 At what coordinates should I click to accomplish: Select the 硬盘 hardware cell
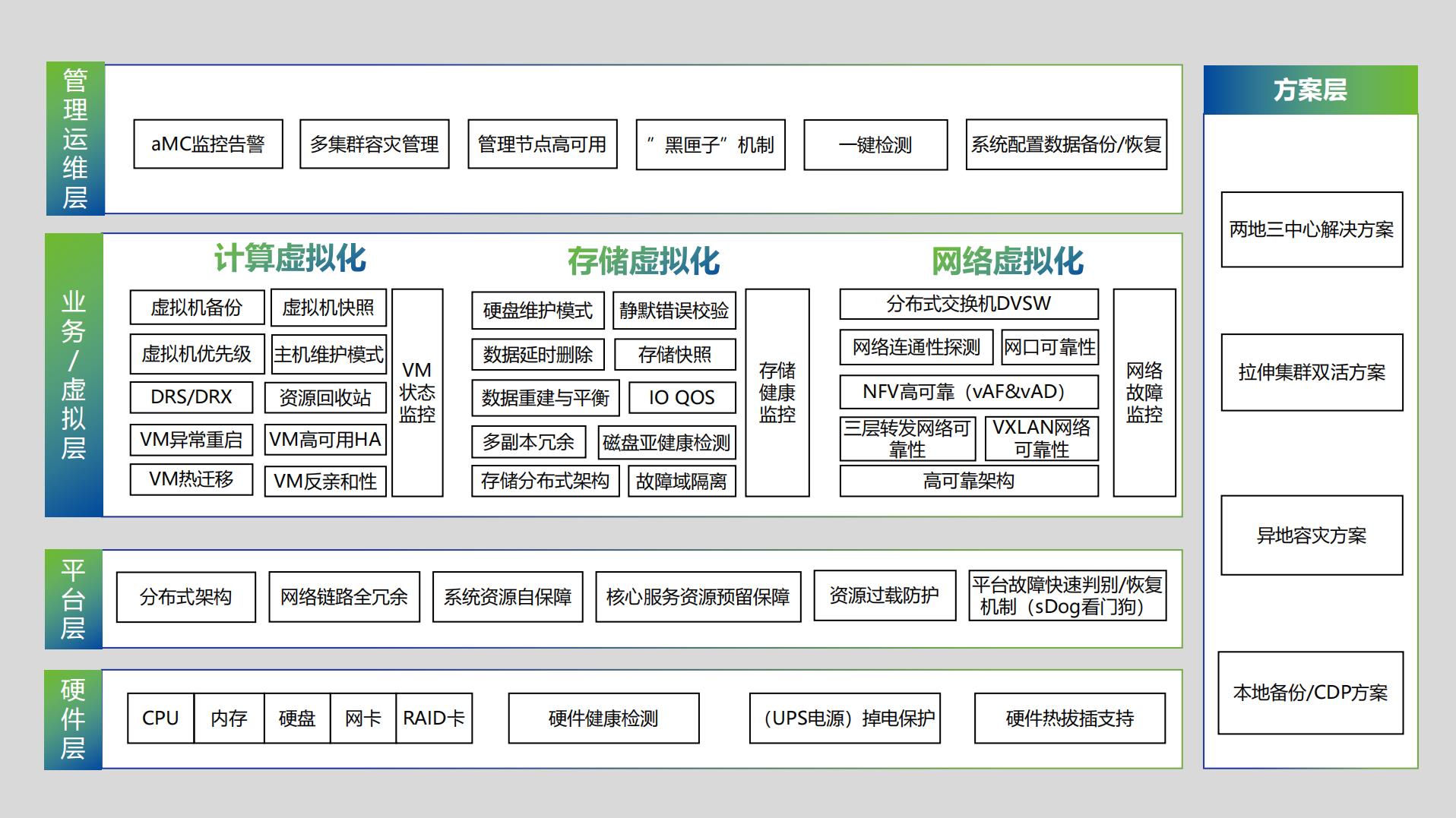[x=297, y=719]
